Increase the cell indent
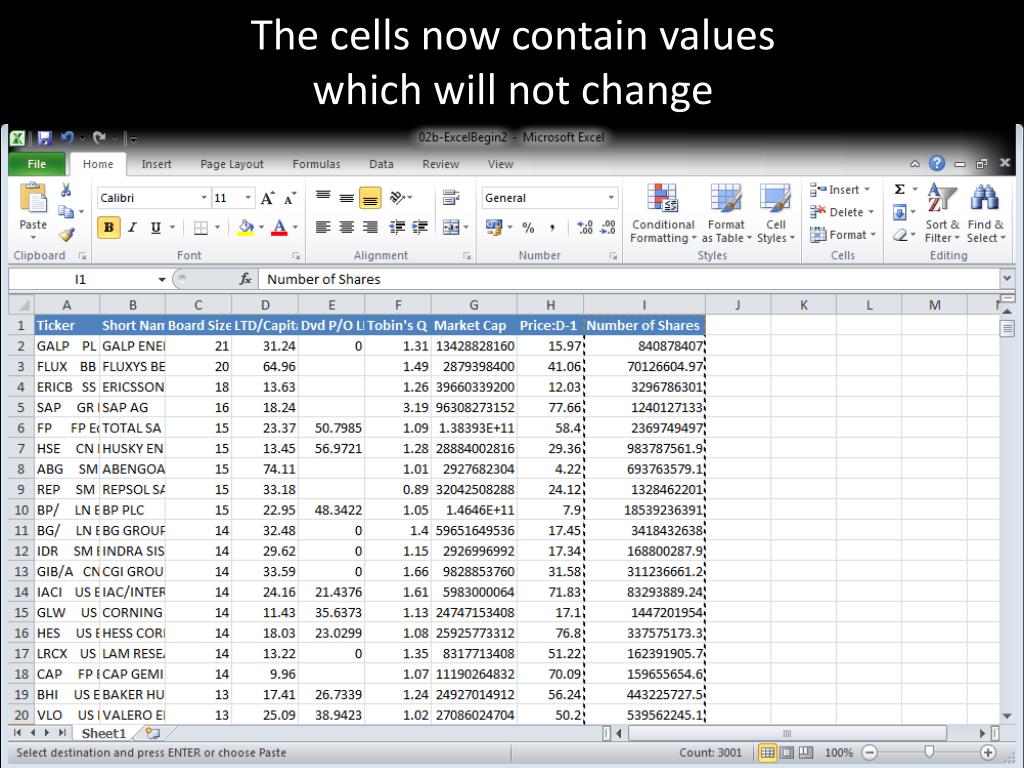 tap(419, 227)
